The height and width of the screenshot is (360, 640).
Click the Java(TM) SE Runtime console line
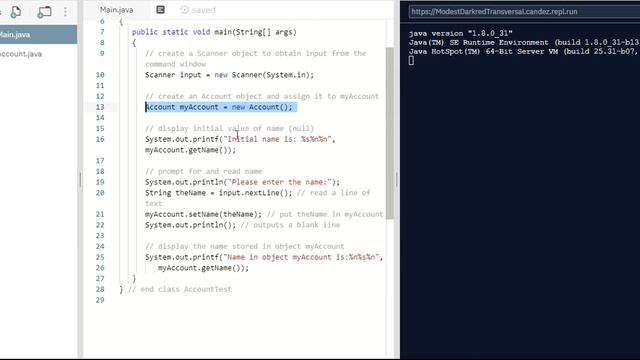click(x=524, y=42)
